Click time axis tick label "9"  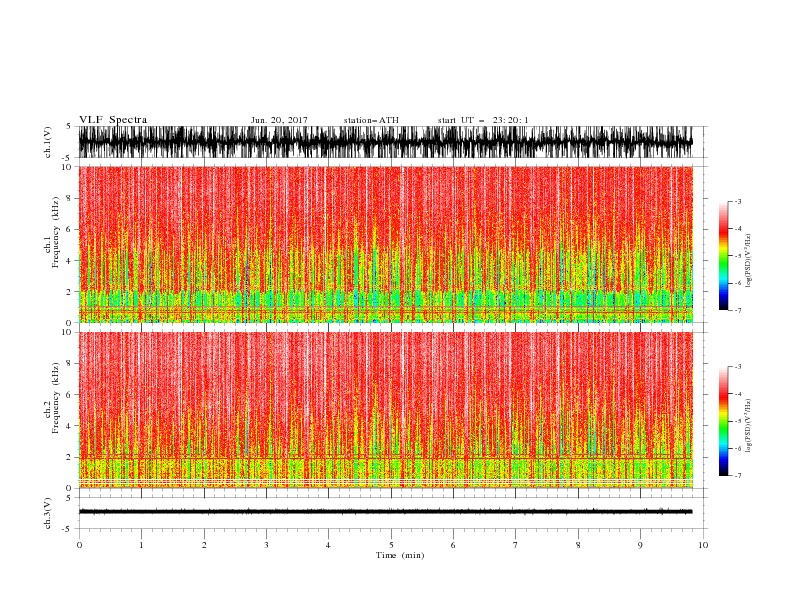[640, 545]
